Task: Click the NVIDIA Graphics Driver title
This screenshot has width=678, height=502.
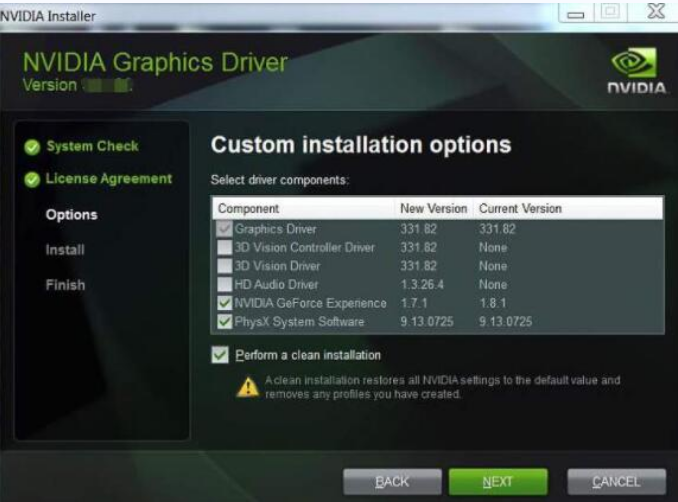Action: pyautogui.click(x=155, y=62)
